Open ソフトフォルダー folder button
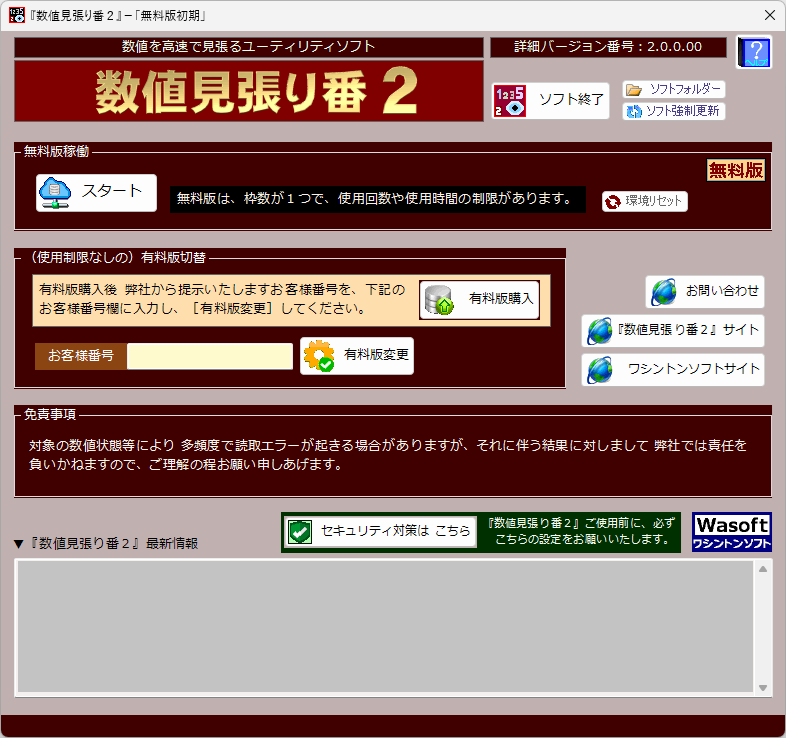Image resolution: width=786 pixels, height=738 pixels. click(674, 89)
